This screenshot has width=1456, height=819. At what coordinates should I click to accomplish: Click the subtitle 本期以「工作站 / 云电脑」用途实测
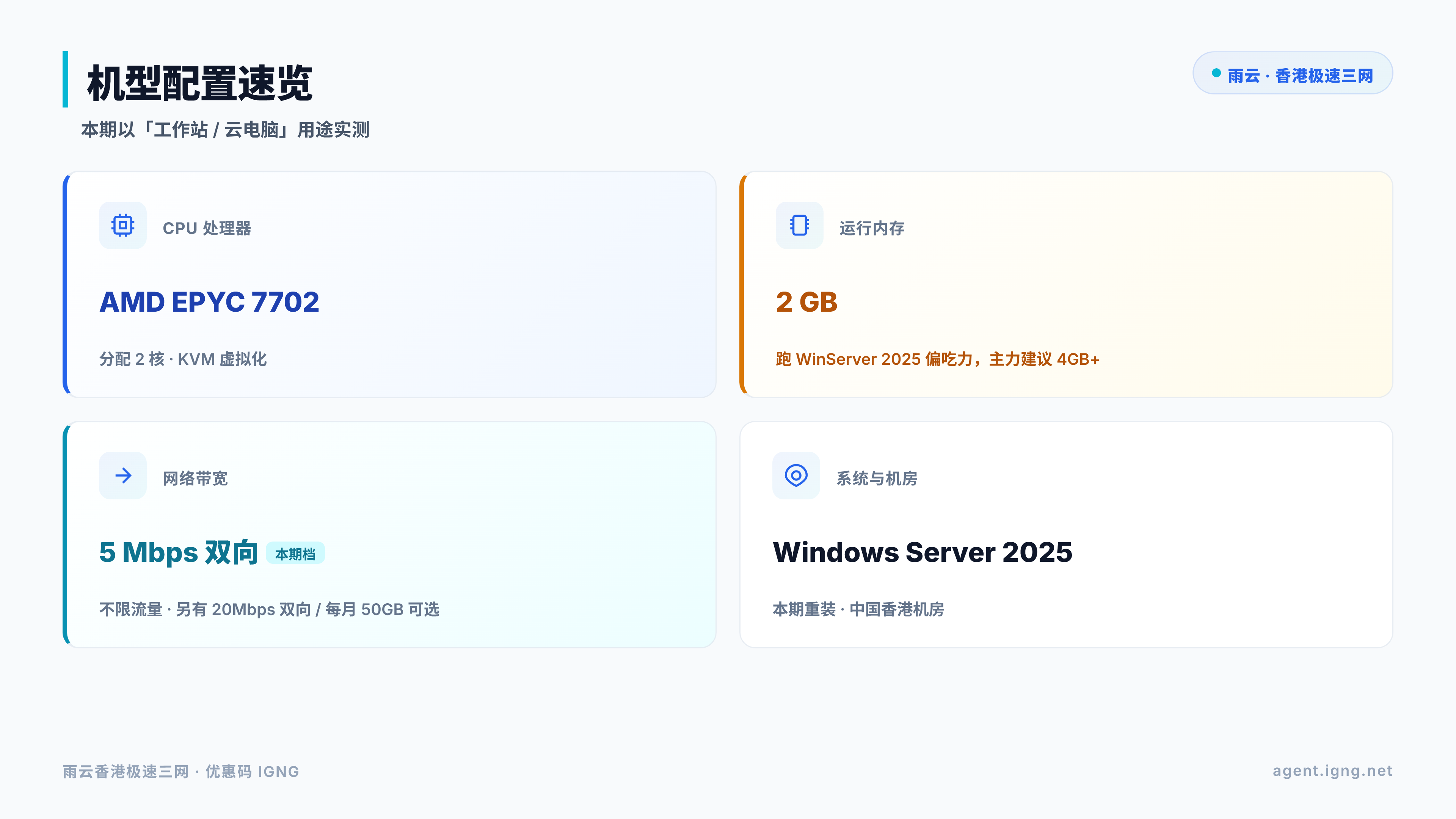tap(225, 129)
